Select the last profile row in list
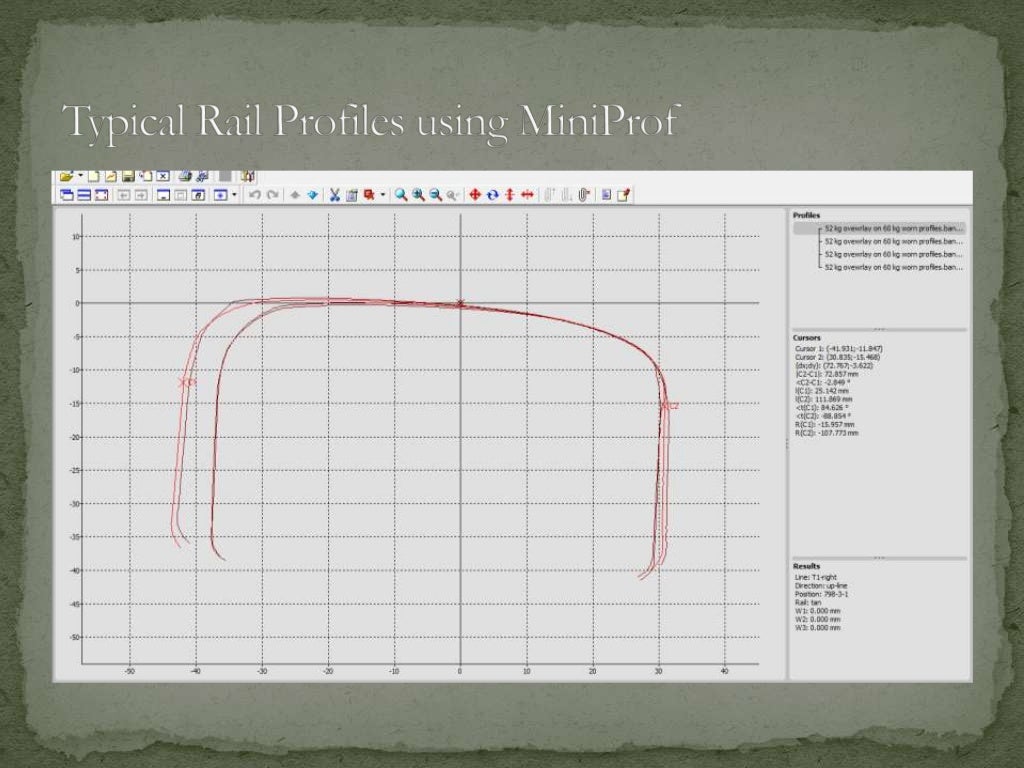Screen dimensions: 1024x768 click(893, 268)
